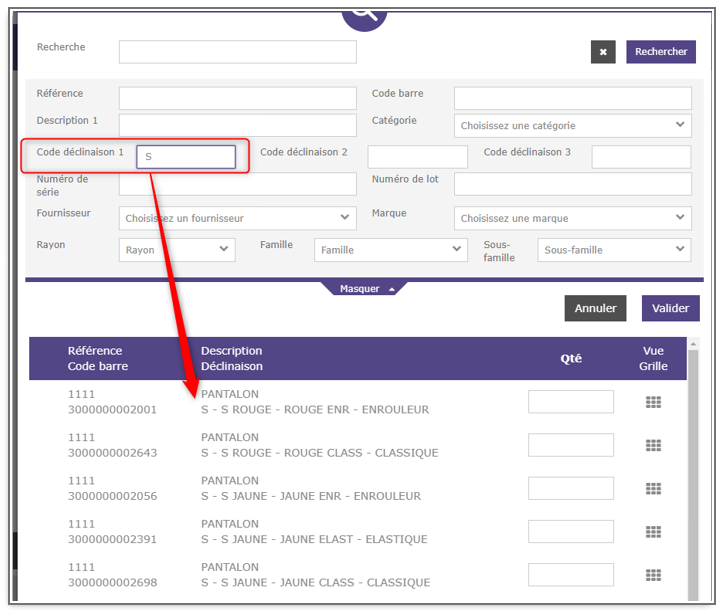This screenshot has width=723, height=612.
Task: Open grid view for barcode 3000000002001
Action: coord(653,402)
